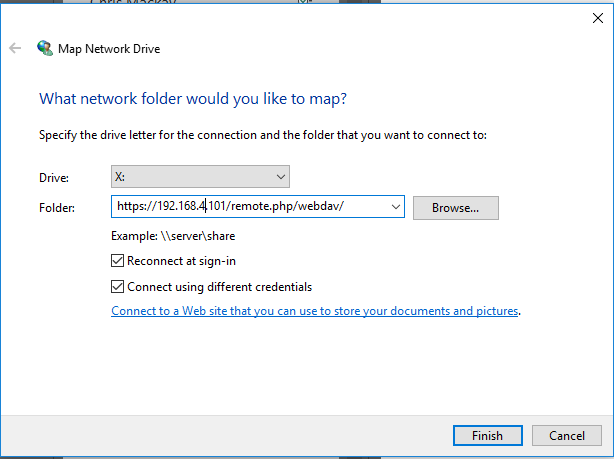Viewport: 614px width, 459px height.
Task: Click the 'What network folder' heading
Action: tap(193, 99)
